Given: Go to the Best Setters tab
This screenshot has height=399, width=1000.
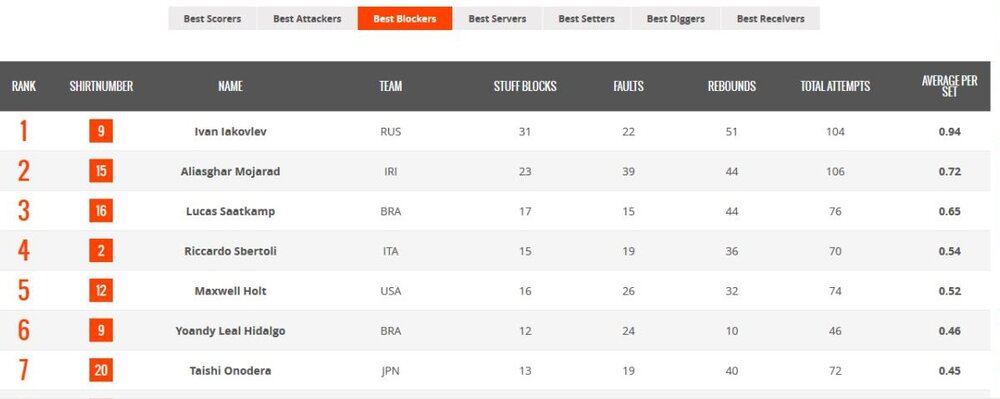Looking at the screenshot, I should [x=587, y=18].
